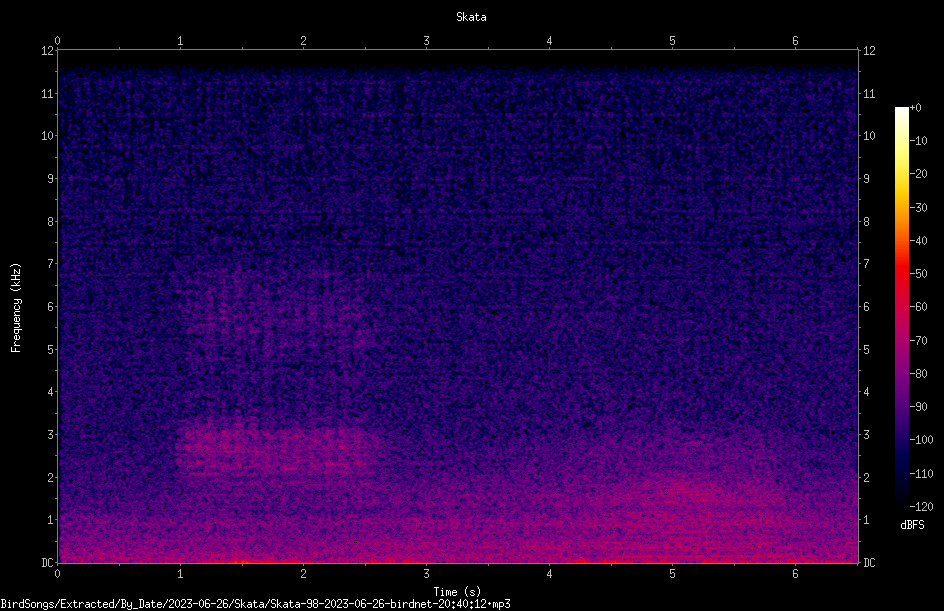Select the "-110" value on the dBFS scale

point(921,474)
